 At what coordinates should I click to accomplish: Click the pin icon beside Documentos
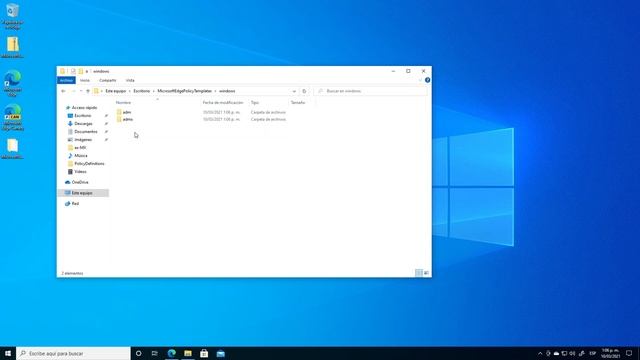(x=107, y=131)
